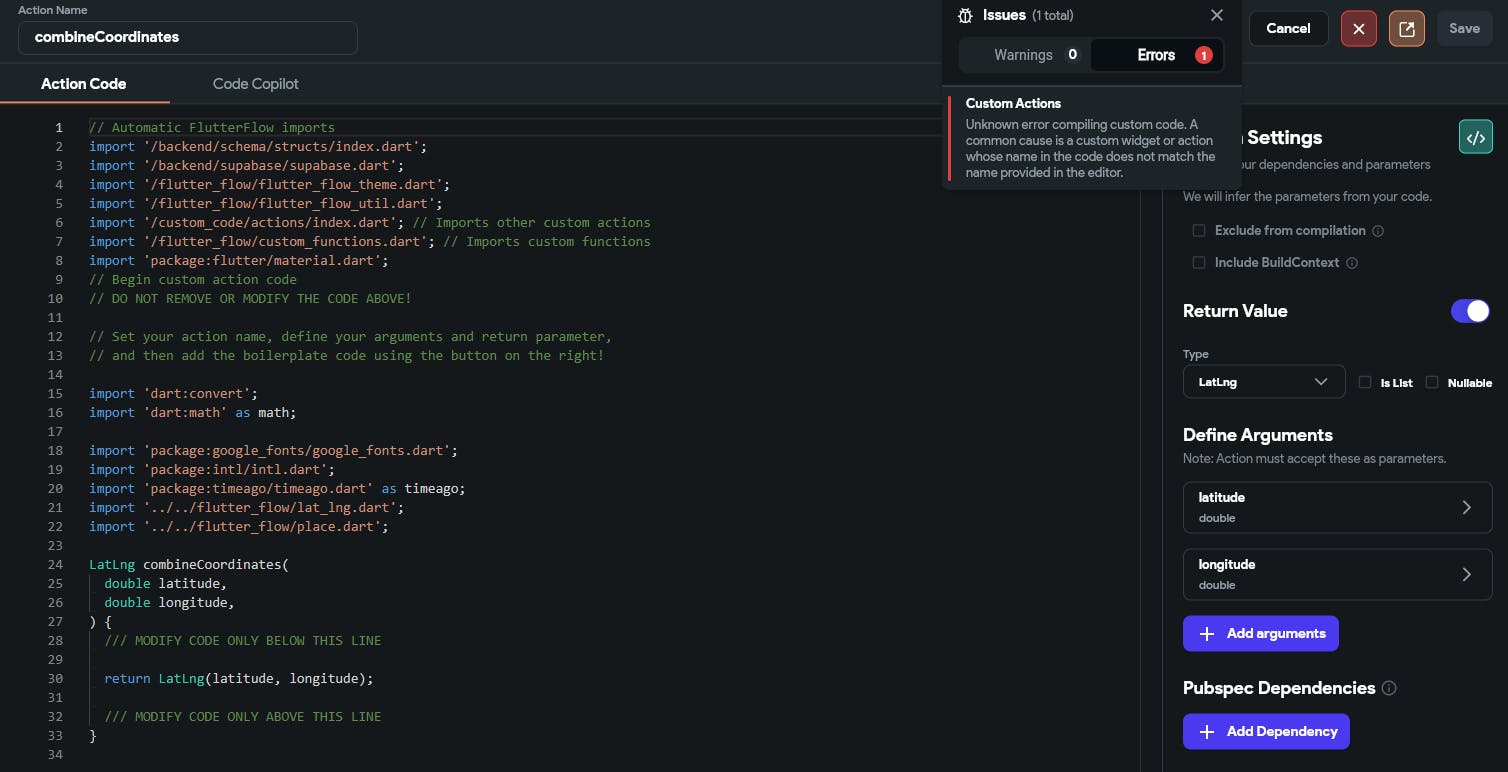
Task: Check the Include BuildContext option
Action: point(1198,263)
